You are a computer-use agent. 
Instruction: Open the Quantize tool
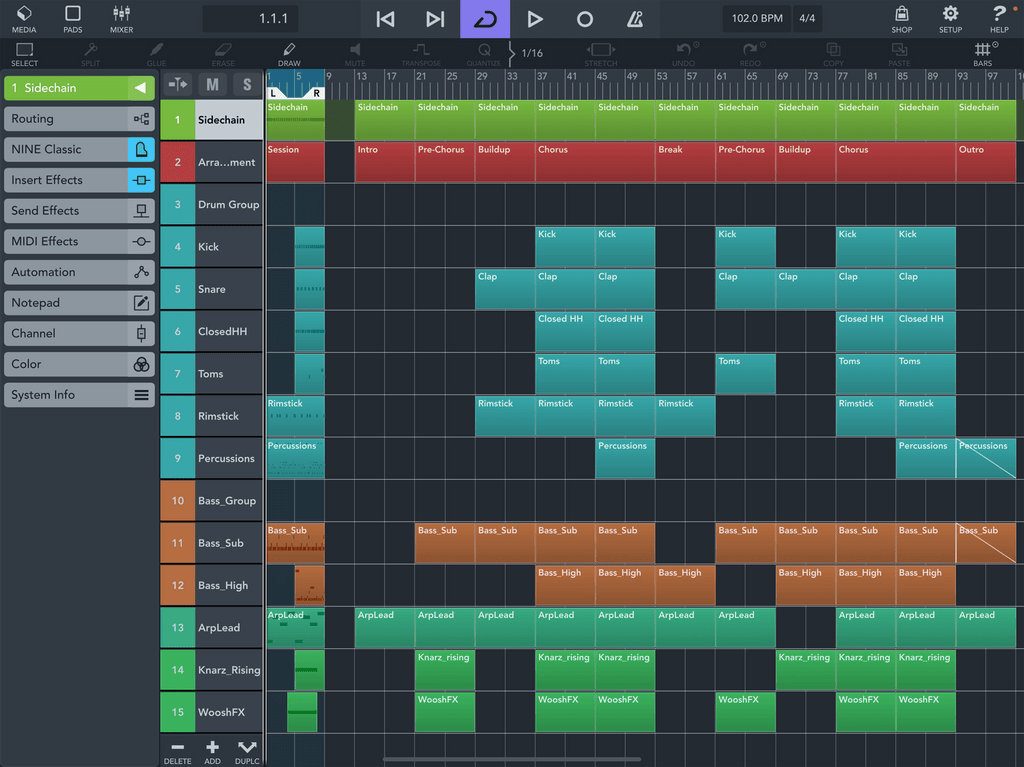tap(484, 54)
